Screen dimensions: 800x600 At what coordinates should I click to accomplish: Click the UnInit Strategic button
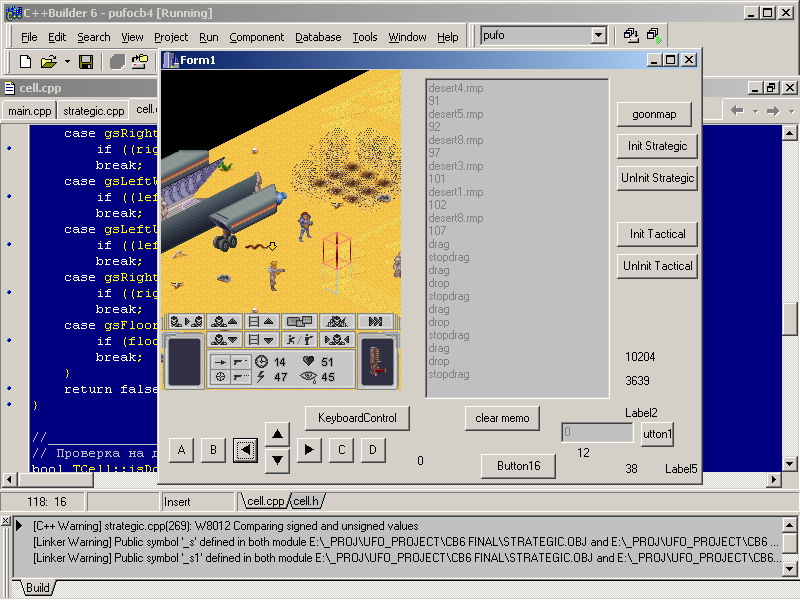[x=657, y=178]
